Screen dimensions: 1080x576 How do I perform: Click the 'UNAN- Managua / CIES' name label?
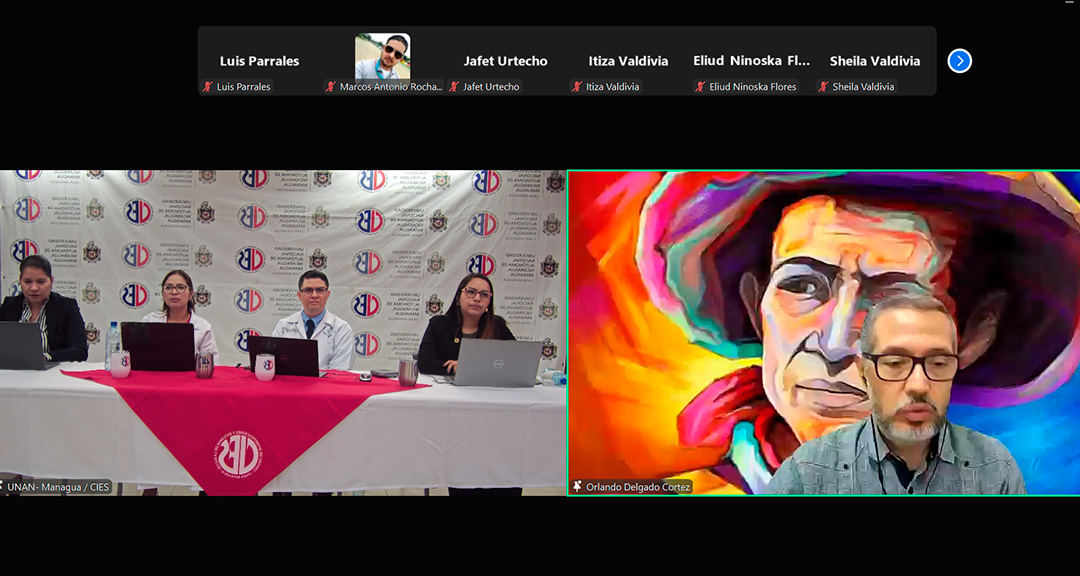(x=59, y=487)
